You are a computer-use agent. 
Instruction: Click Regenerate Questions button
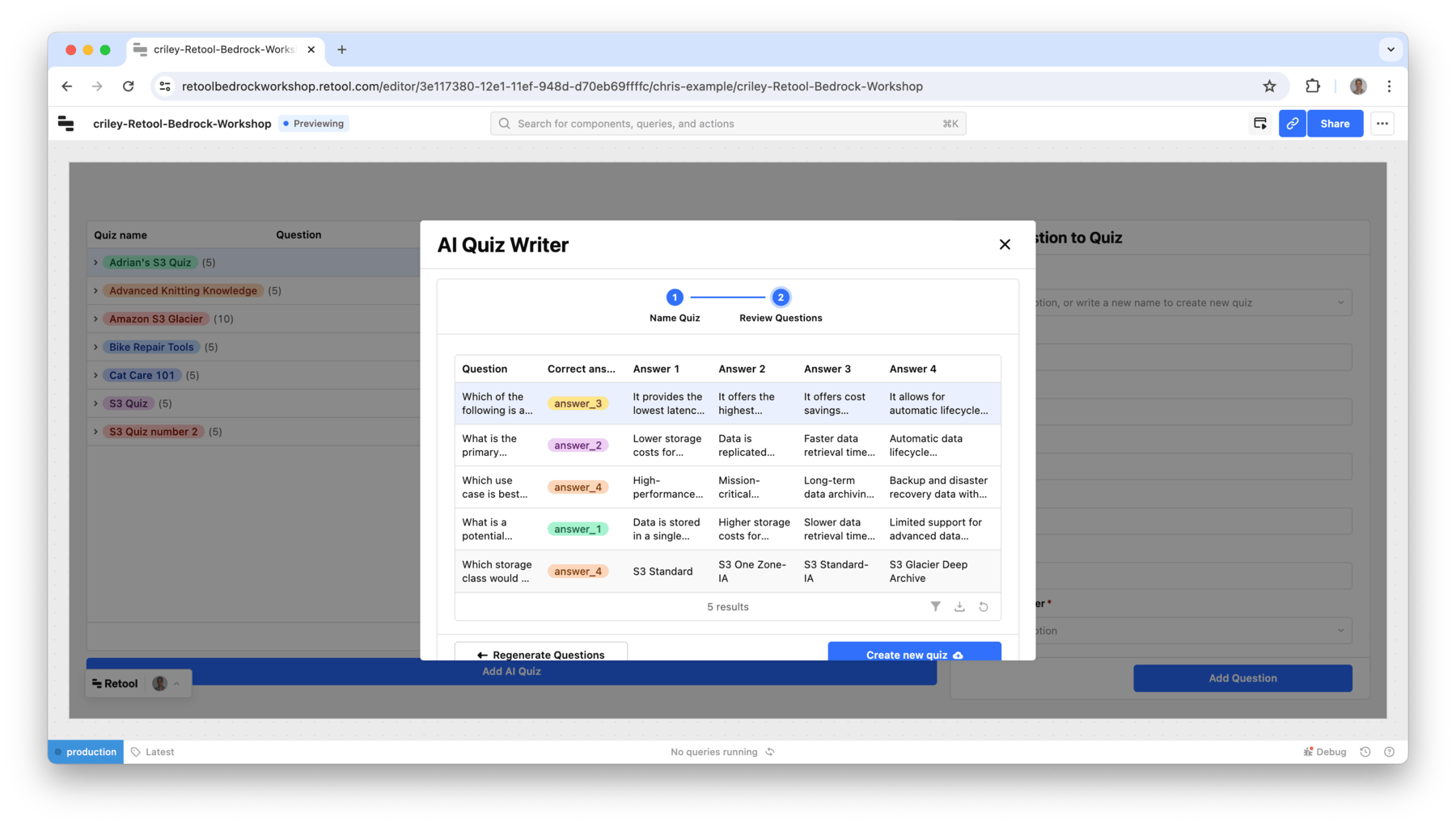coord(541,652)
